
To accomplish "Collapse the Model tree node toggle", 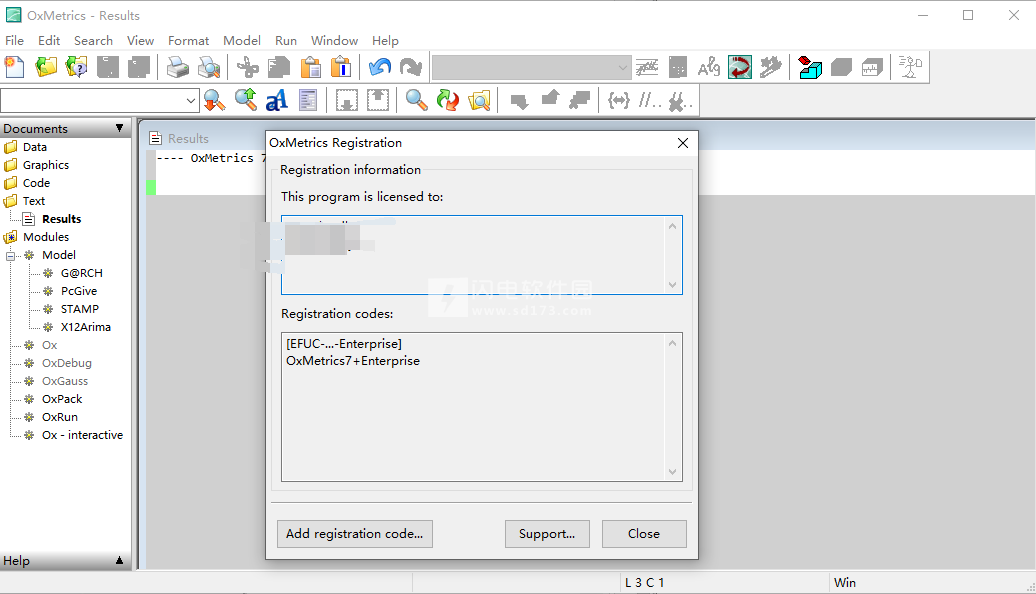I will 11,256.
